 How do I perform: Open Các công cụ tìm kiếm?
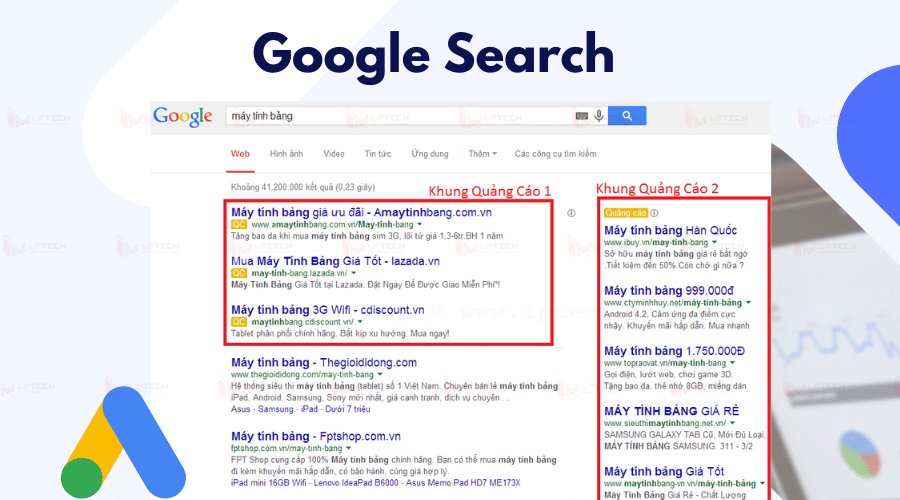(555, 154)
